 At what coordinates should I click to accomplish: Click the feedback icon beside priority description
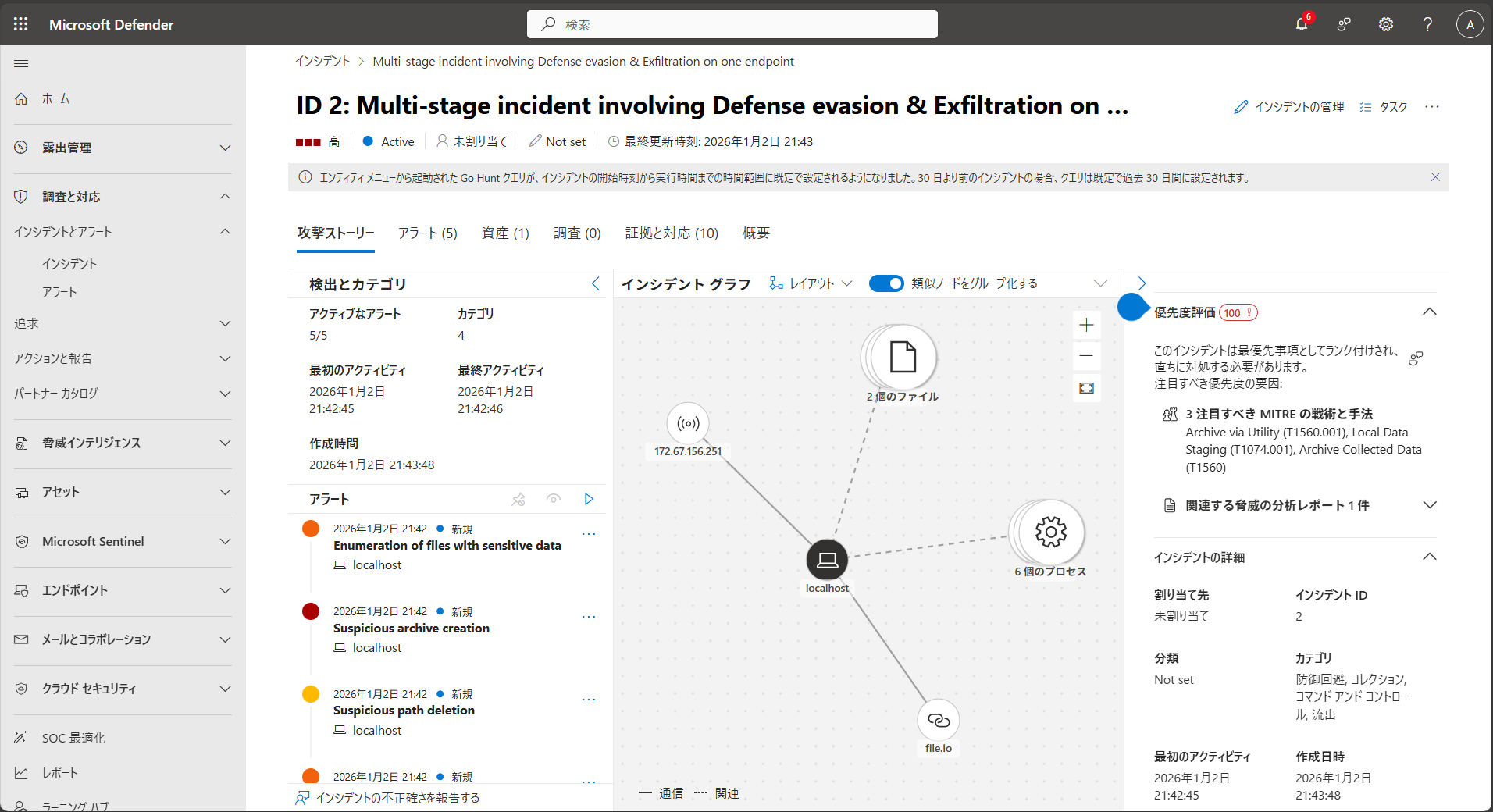pyautogui.click(x=1416, y=358)
